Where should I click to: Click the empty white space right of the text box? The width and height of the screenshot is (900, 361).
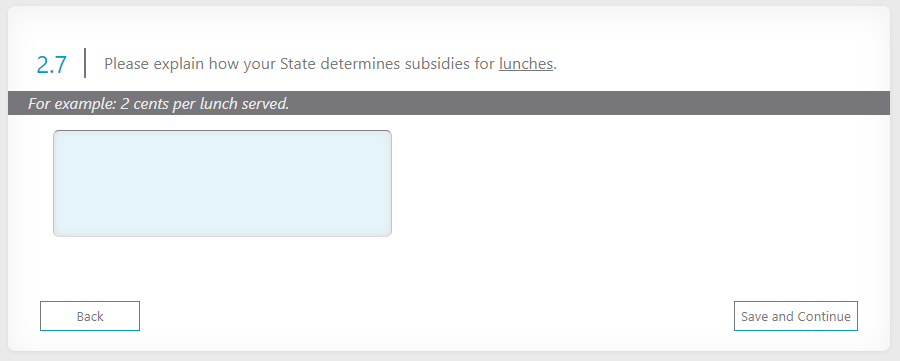click(x=631, y=184)
